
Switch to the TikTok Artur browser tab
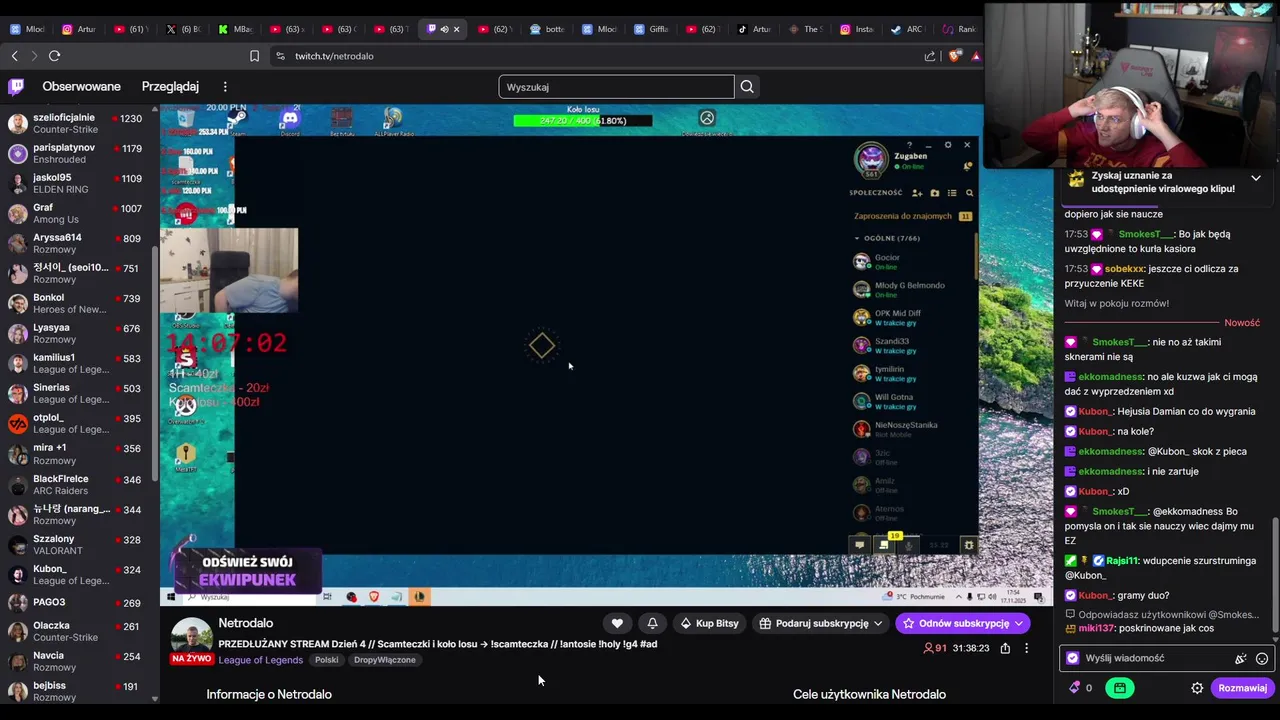coord(754,29)
